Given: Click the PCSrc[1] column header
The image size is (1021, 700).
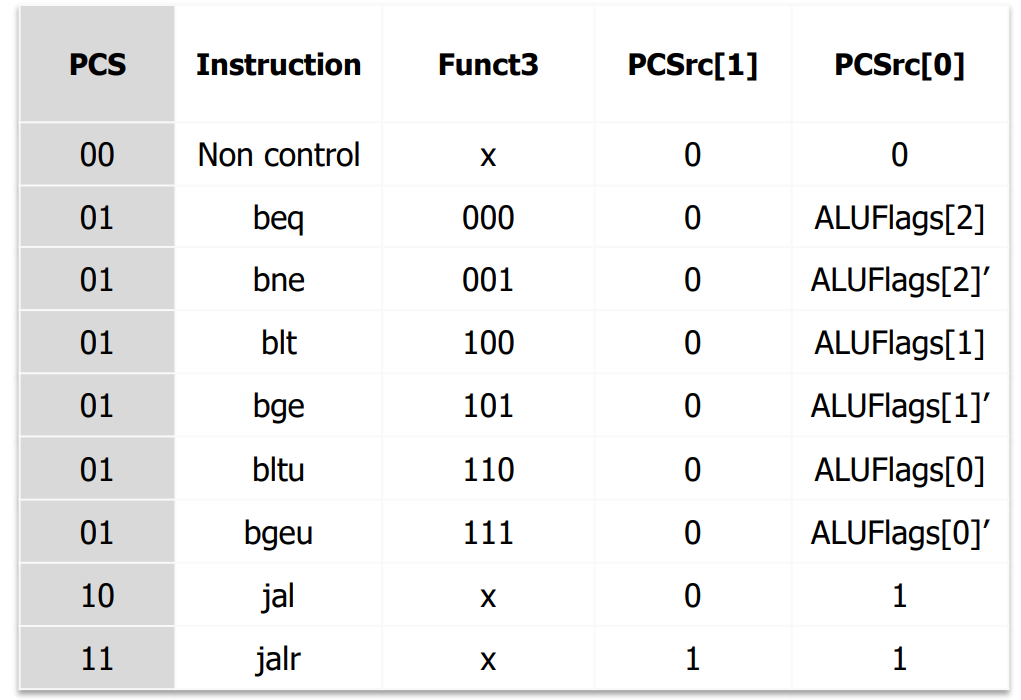Looking at the screenshot, I should (x=692, y=65).
